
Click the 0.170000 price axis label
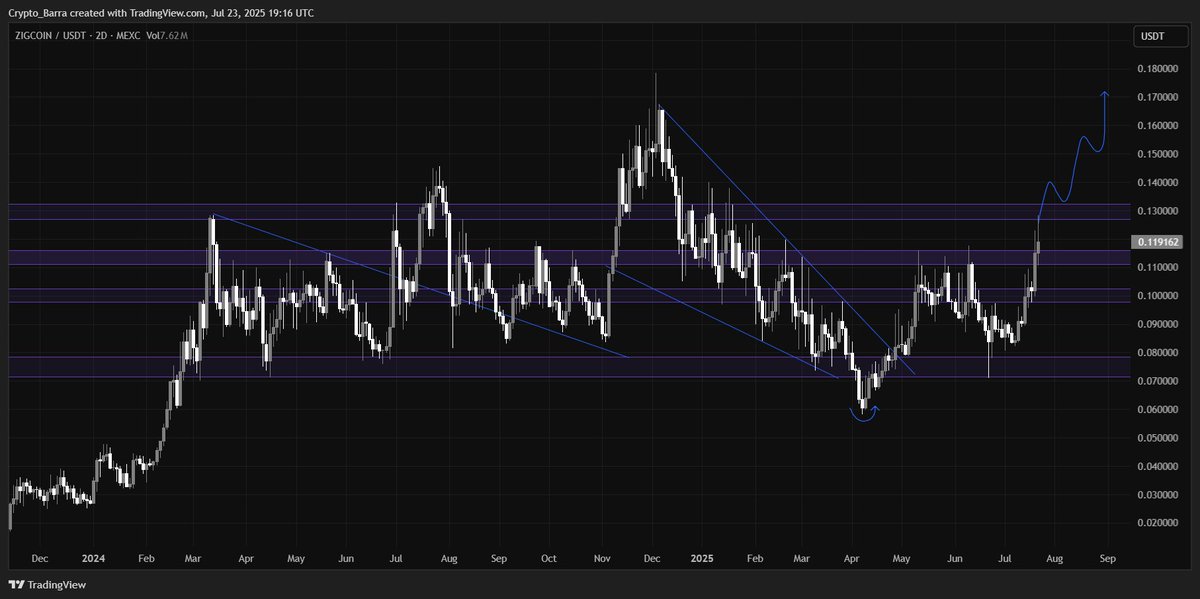1158,98
